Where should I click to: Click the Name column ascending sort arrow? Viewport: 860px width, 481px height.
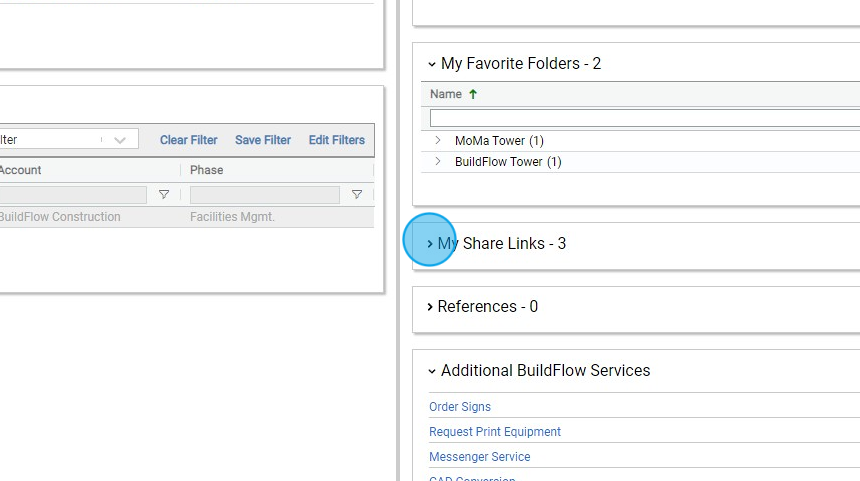click(473, 94)
